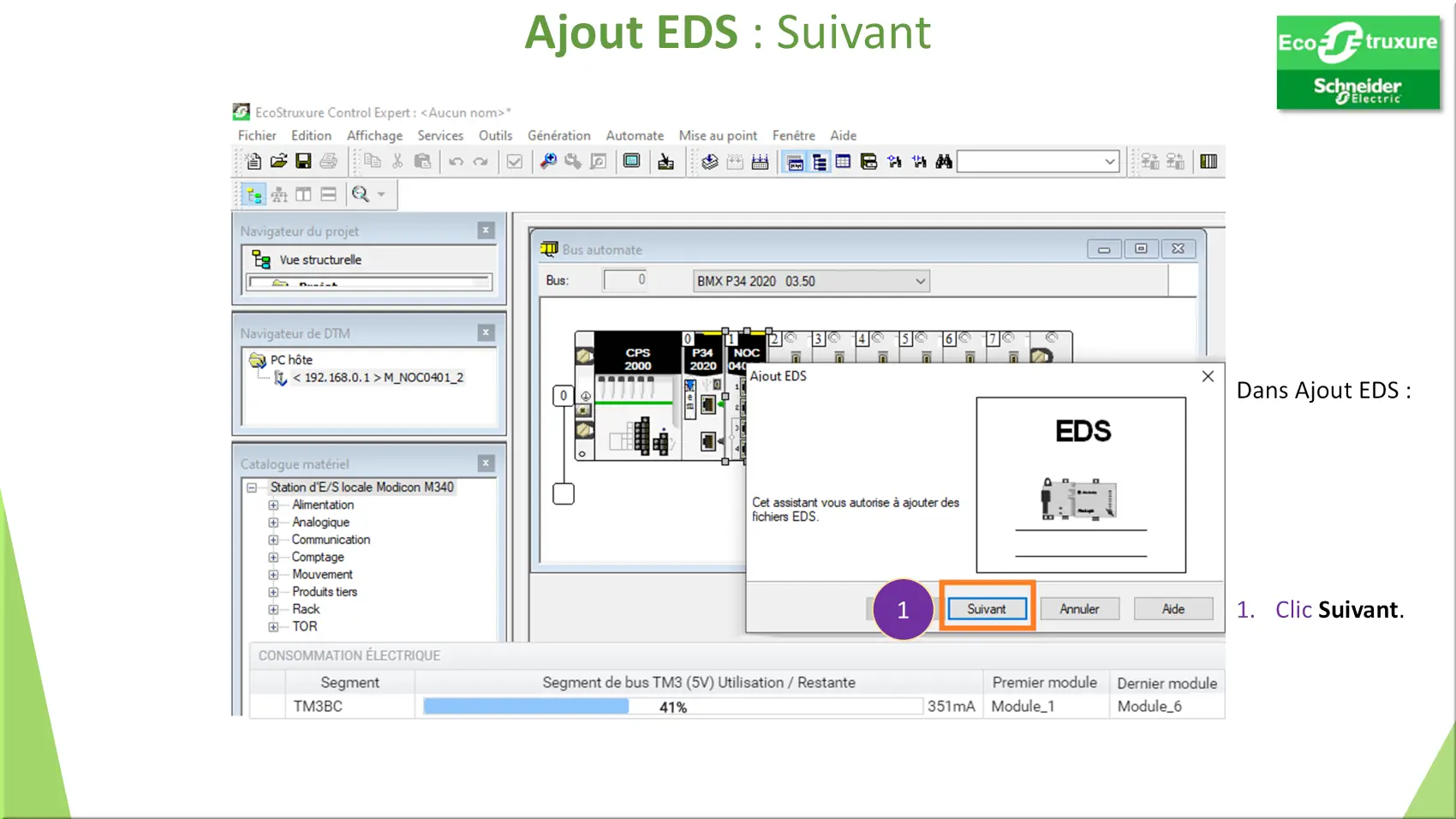
Task: Open the Automate menu
Action: click(635, 135)
